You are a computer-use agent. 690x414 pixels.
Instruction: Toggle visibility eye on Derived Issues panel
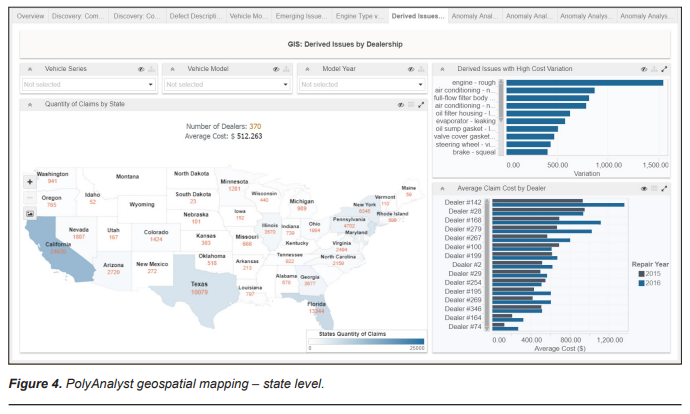(644, 69)
